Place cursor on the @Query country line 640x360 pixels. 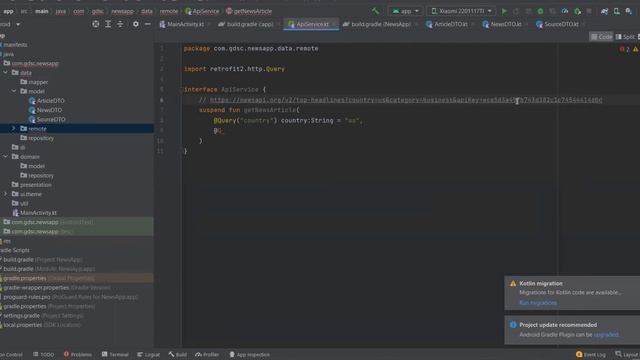288,120
